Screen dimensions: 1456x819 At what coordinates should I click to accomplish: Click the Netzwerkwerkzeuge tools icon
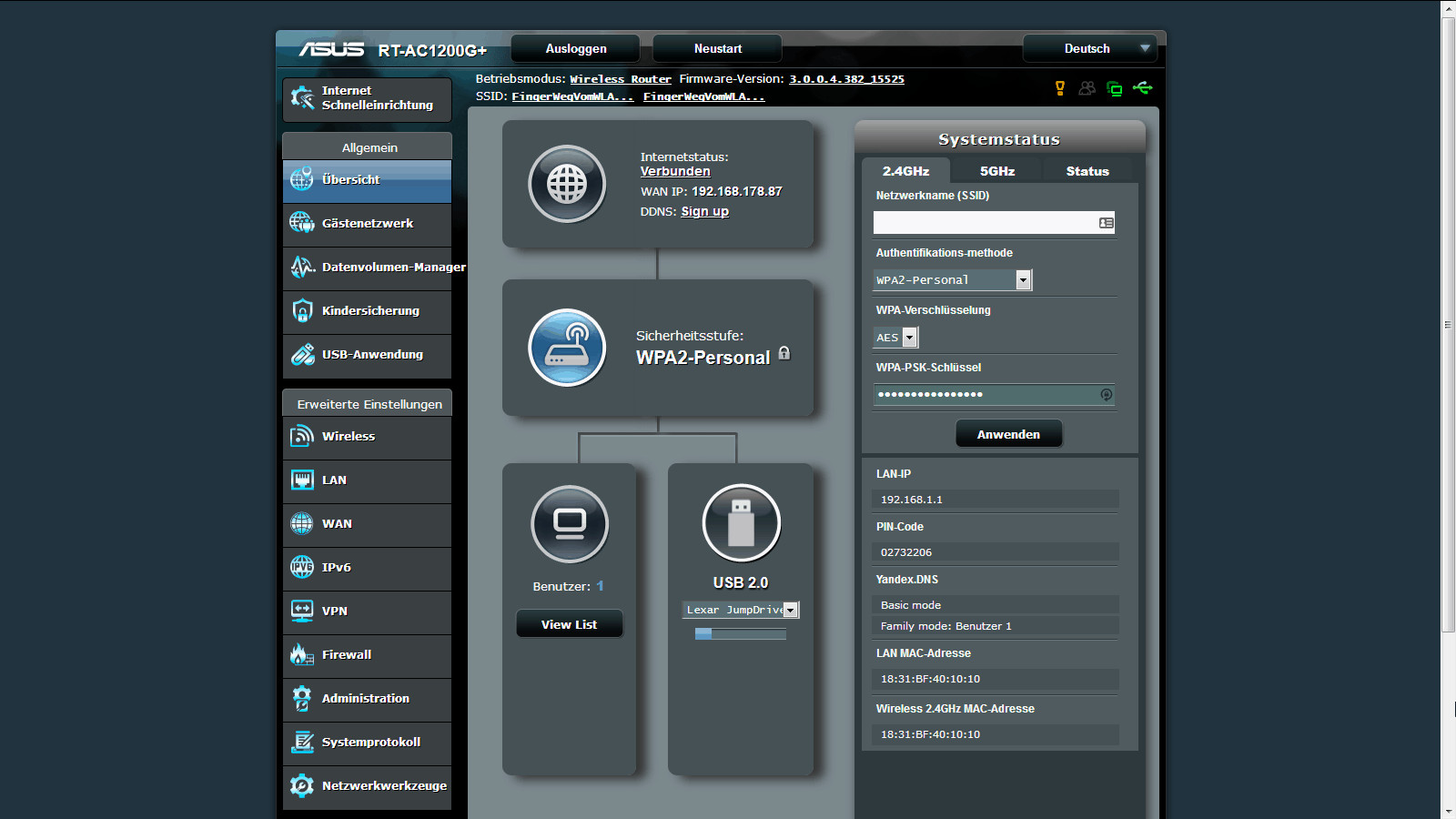tap(302, 786)
